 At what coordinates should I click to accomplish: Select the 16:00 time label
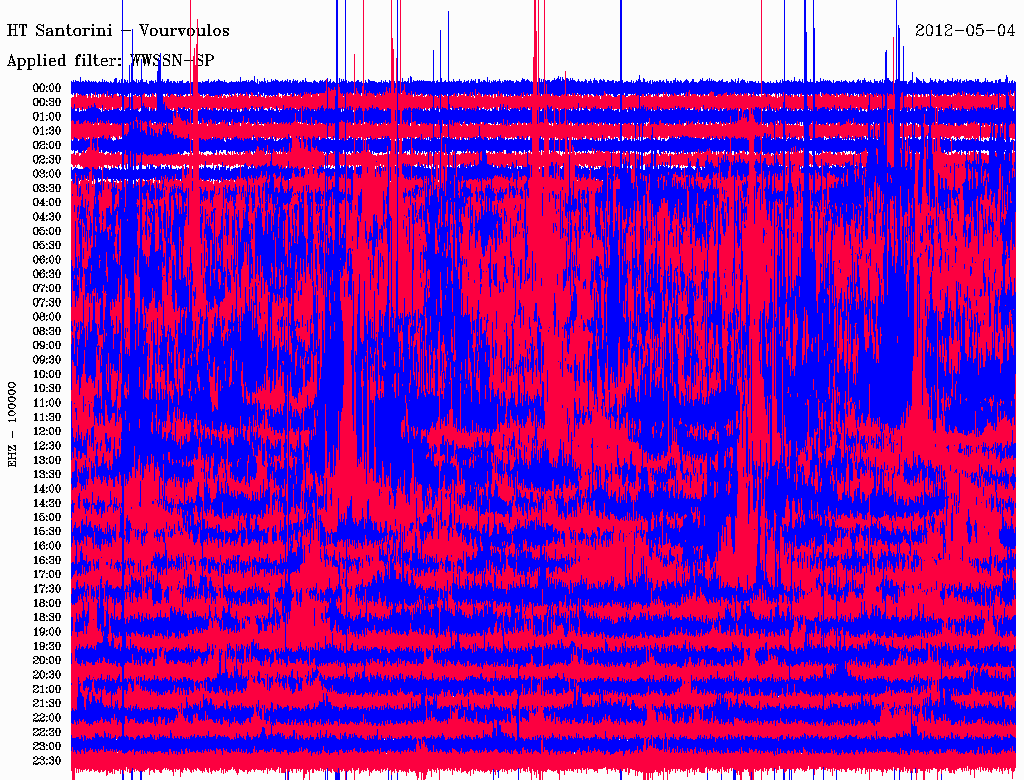(x=47, y=546)
